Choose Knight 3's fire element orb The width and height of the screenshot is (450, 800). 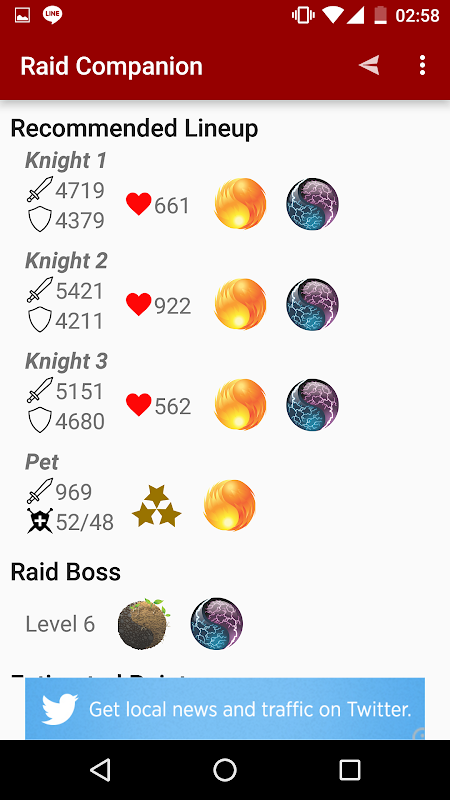(x=240, y=404)
